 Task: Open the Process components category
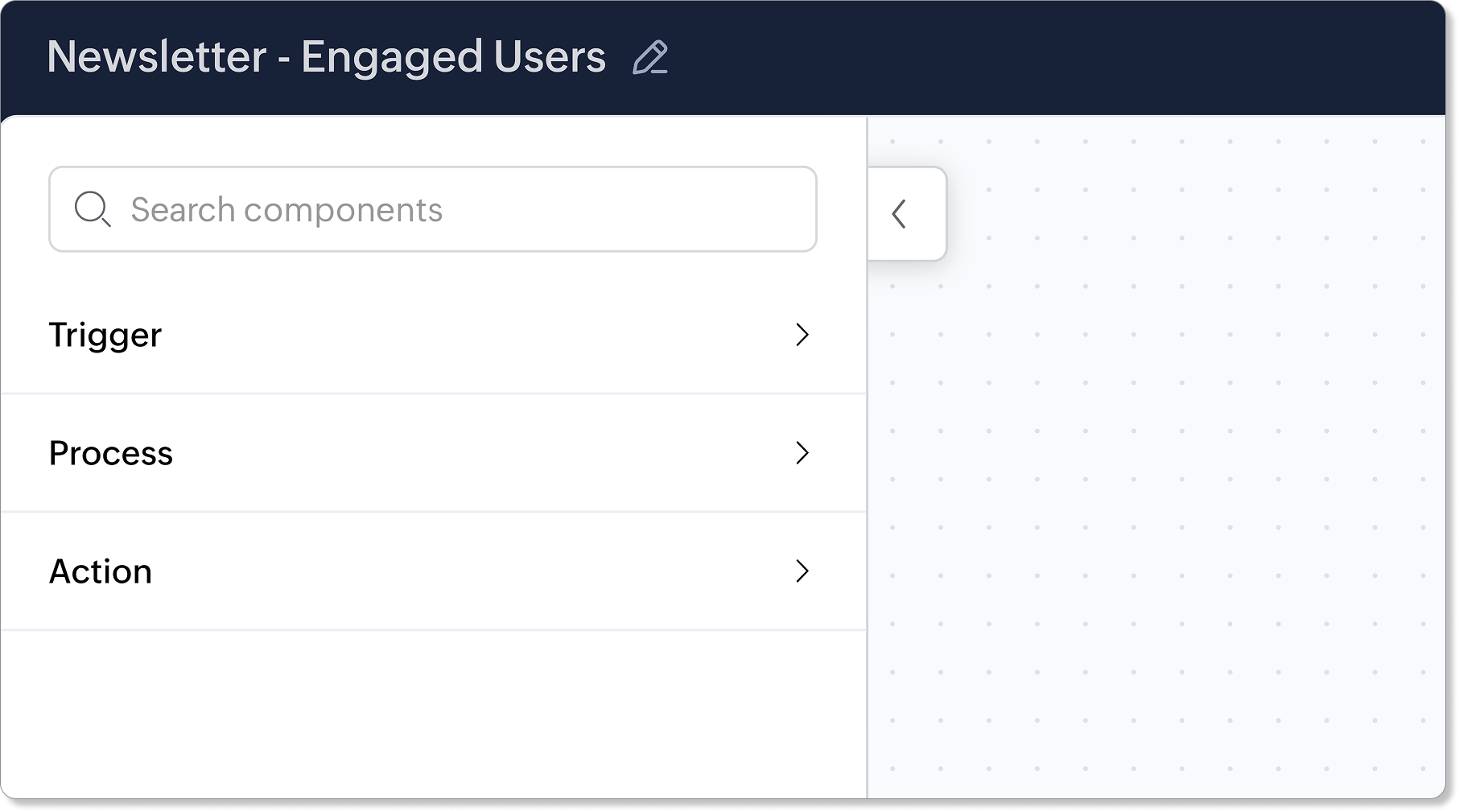point(433,453)
